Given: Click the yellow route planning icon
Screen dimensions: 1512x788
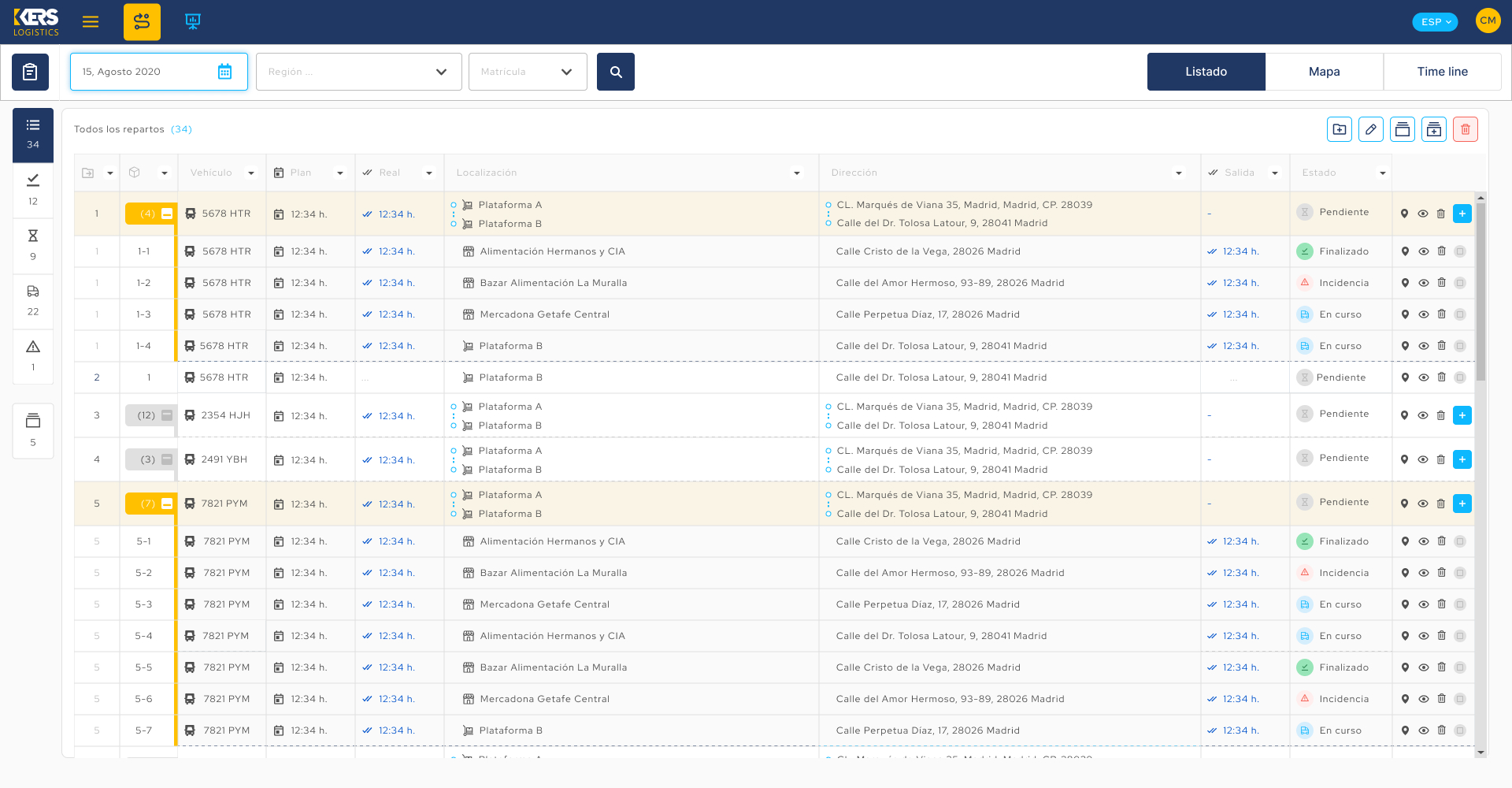Looking at the screenshot, I should [142, 22].
